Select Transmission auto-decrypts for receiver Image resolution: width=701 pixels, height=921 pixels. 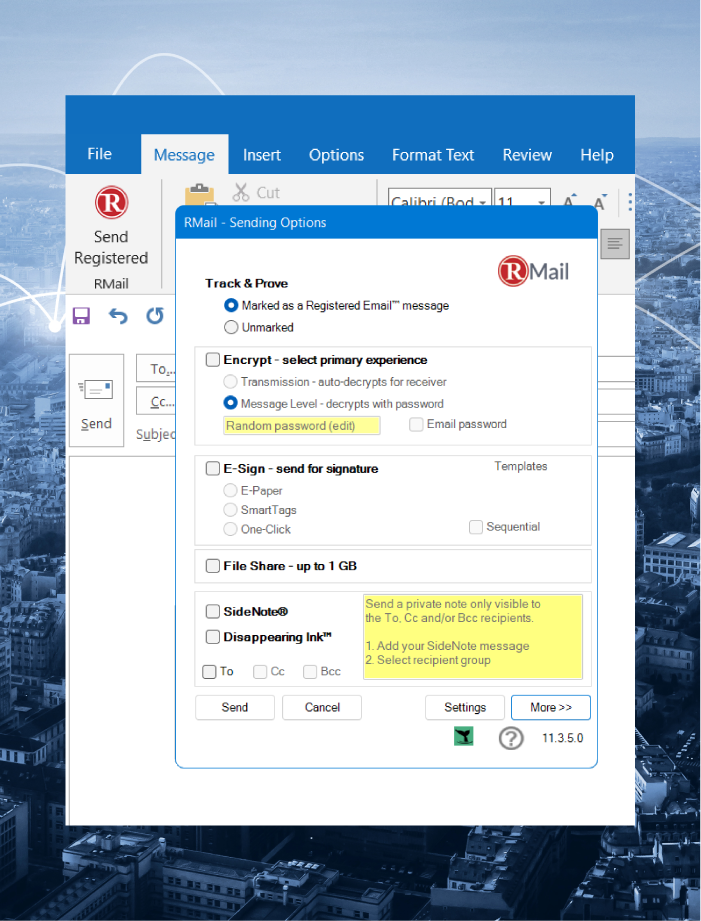tap(230, 382)
